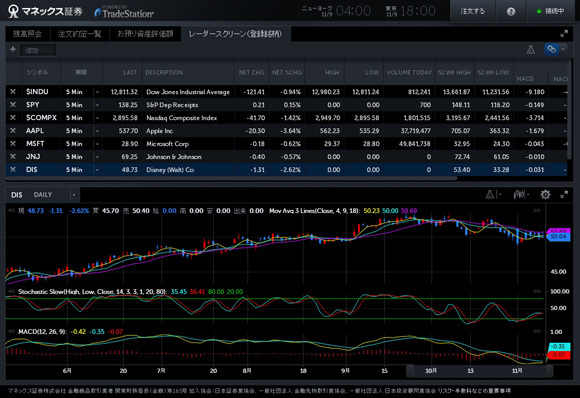Click the 注文する order button
Screen dimensions: 580x398
point(472,11)
